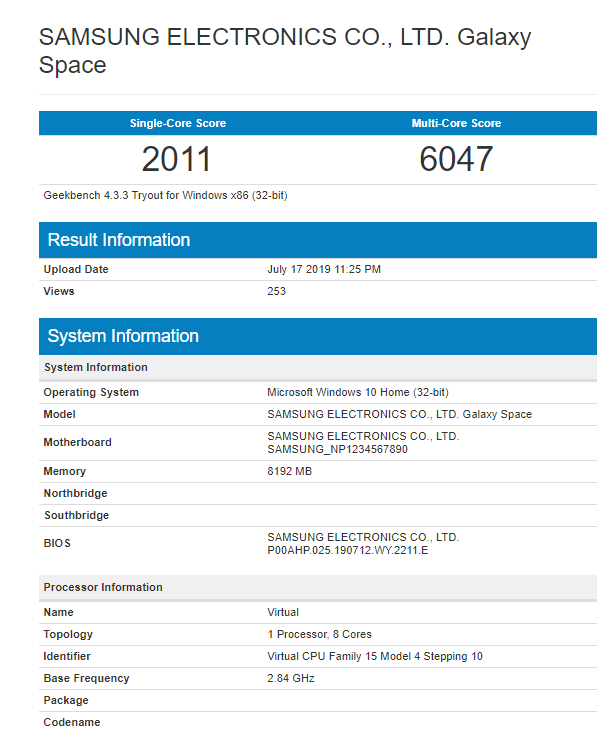Click the blue System Information section header
The image size is (612, 739).
tap(318, 337)
